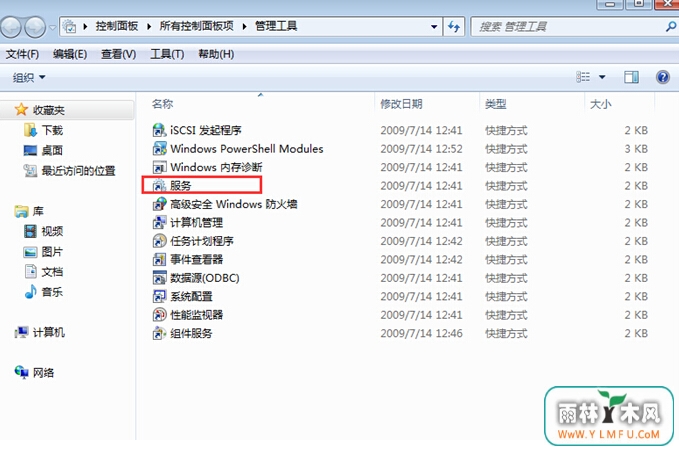Select the 数据源(ODBC) icon

(x=159, y=278)
